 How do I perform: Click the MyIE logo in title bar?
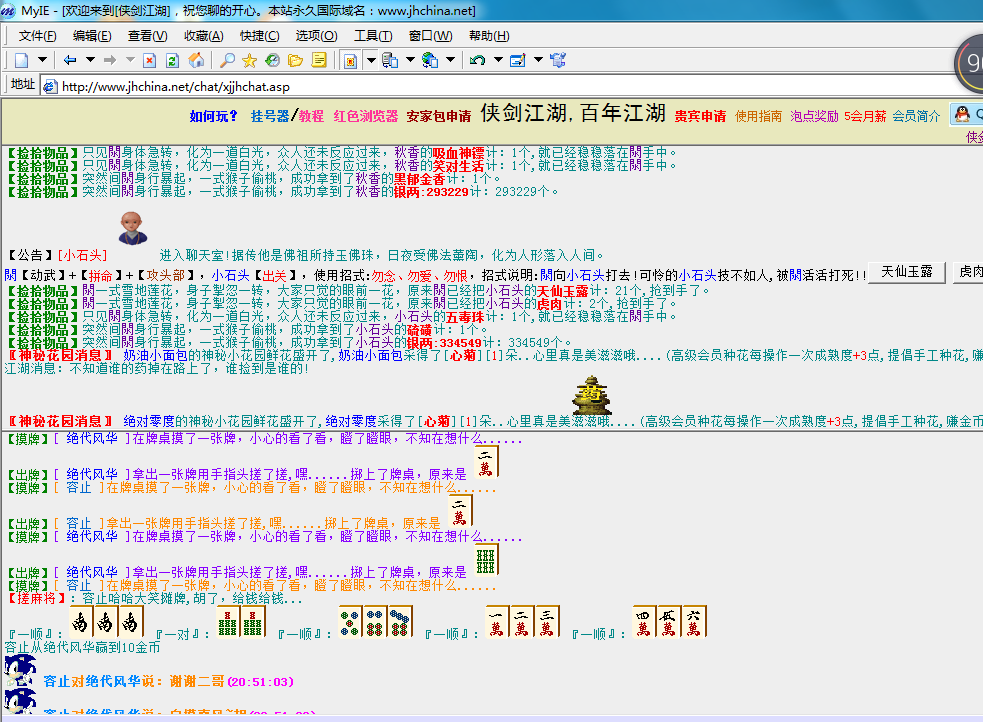[x=9, y=11]
